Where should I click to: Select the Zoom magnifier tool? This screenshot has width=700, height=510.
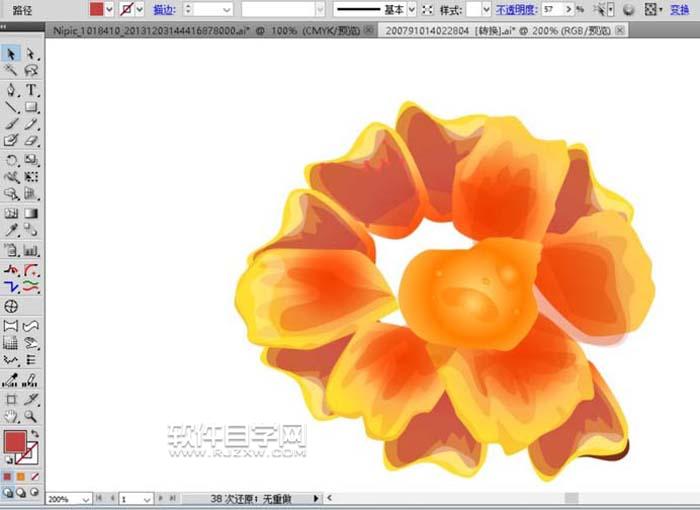click(32, 415)
